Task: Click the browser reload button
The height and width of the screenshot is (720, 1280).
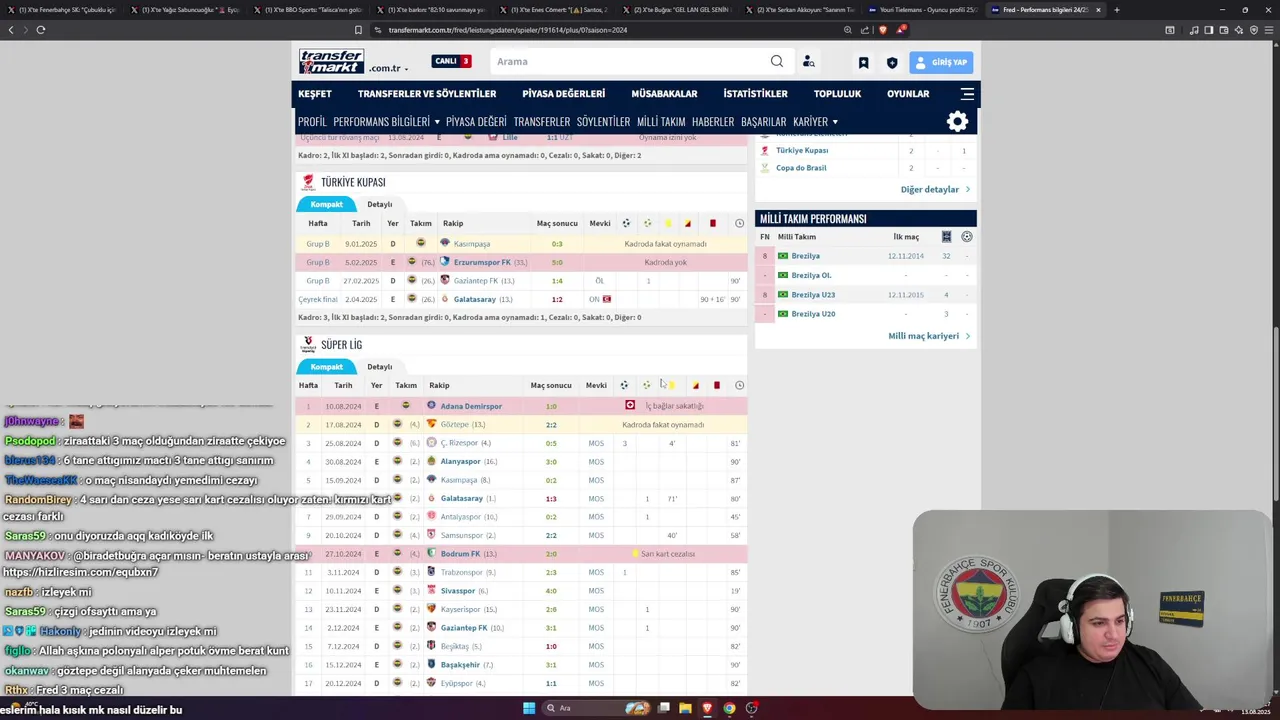Action: (x=40, y=30)
